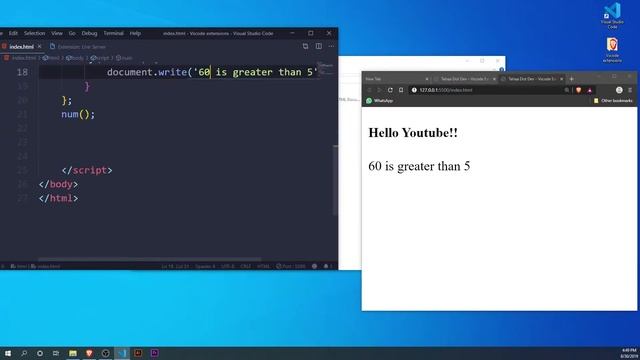The width and height of the screenshot is (640, 360).
Task: Open the Brave Rewards triangle icon
Action: (x=590, y=90)
